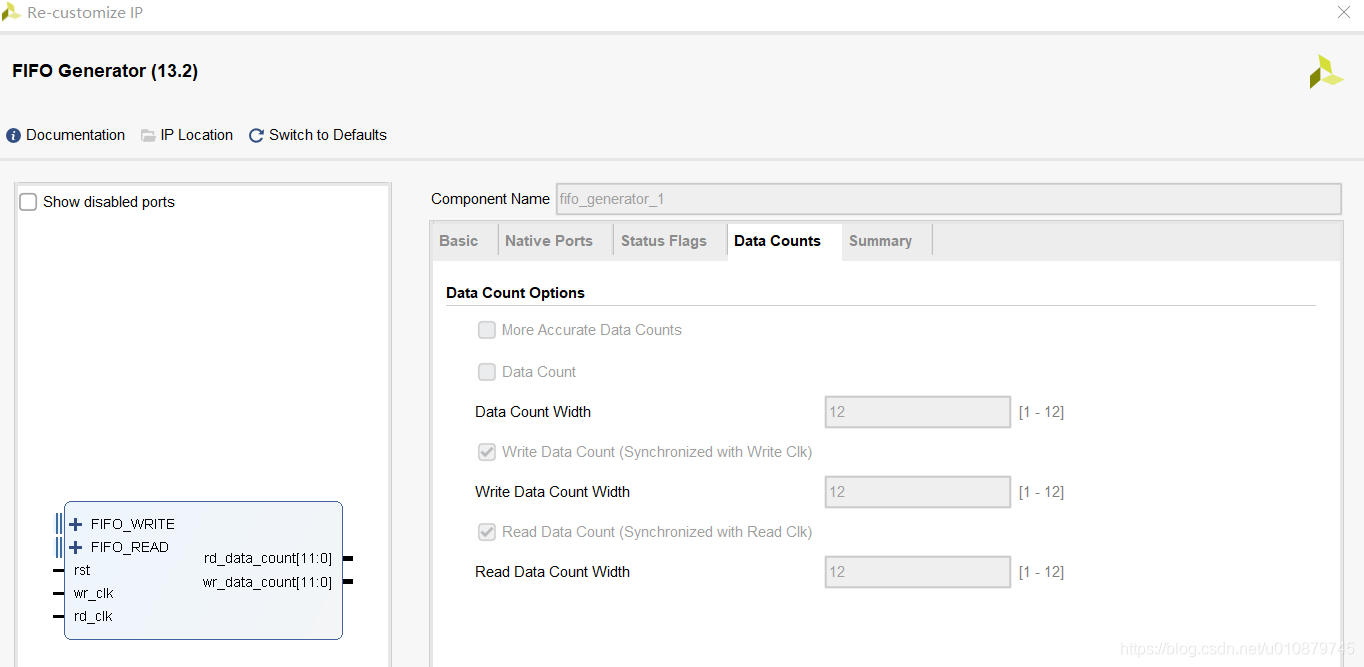The height and width of the screenshot is (667, 1364).
Task: Toggle the Show disabled ports checkbox
Action: 28,202
